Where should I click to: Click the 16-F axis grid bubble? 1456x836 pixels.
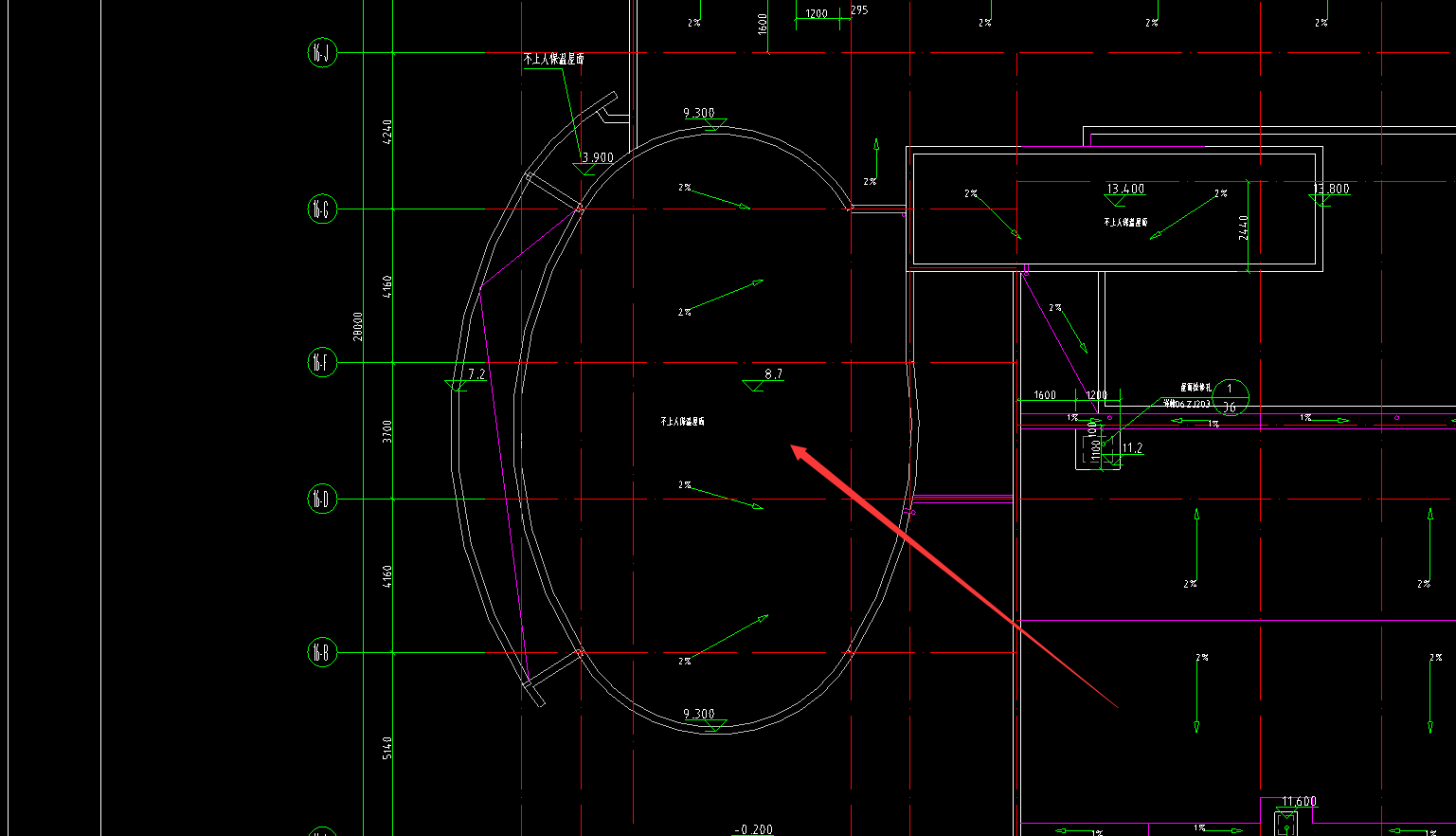pos(322,362)
